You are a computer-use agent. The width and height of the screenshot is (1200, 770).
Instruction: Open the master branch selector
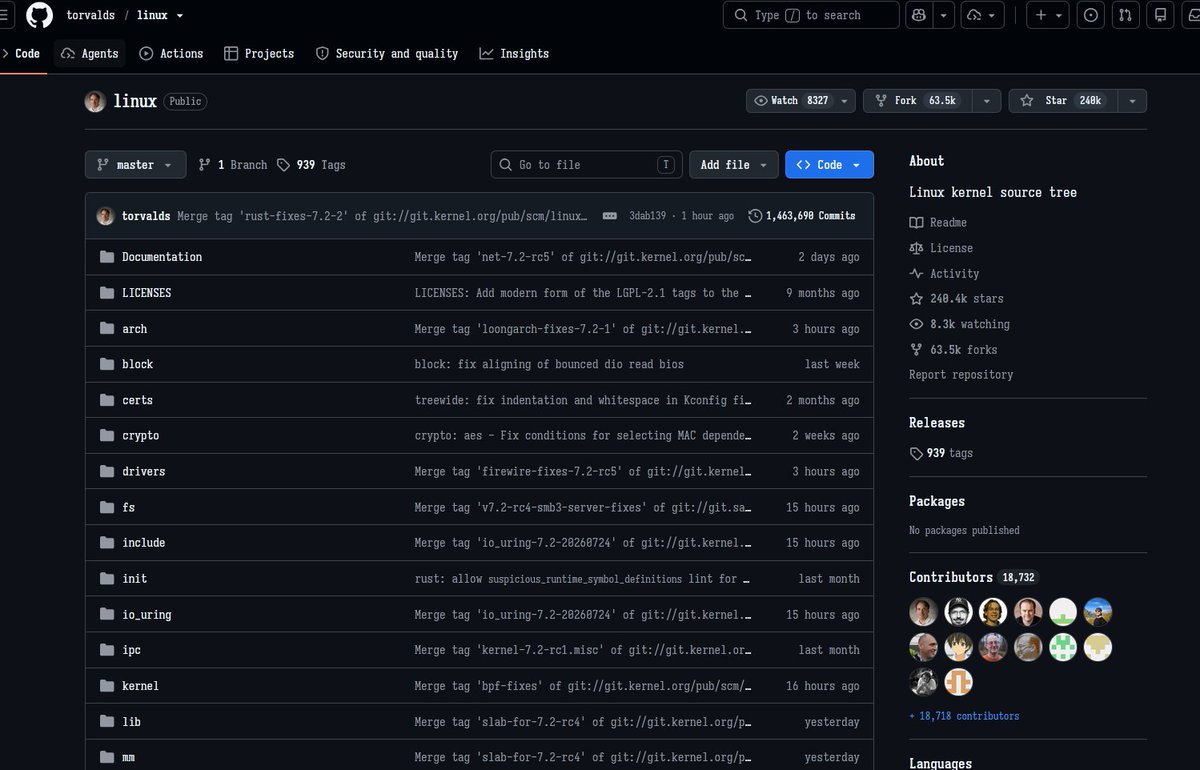pyautogui.click(x=135, y=165)
